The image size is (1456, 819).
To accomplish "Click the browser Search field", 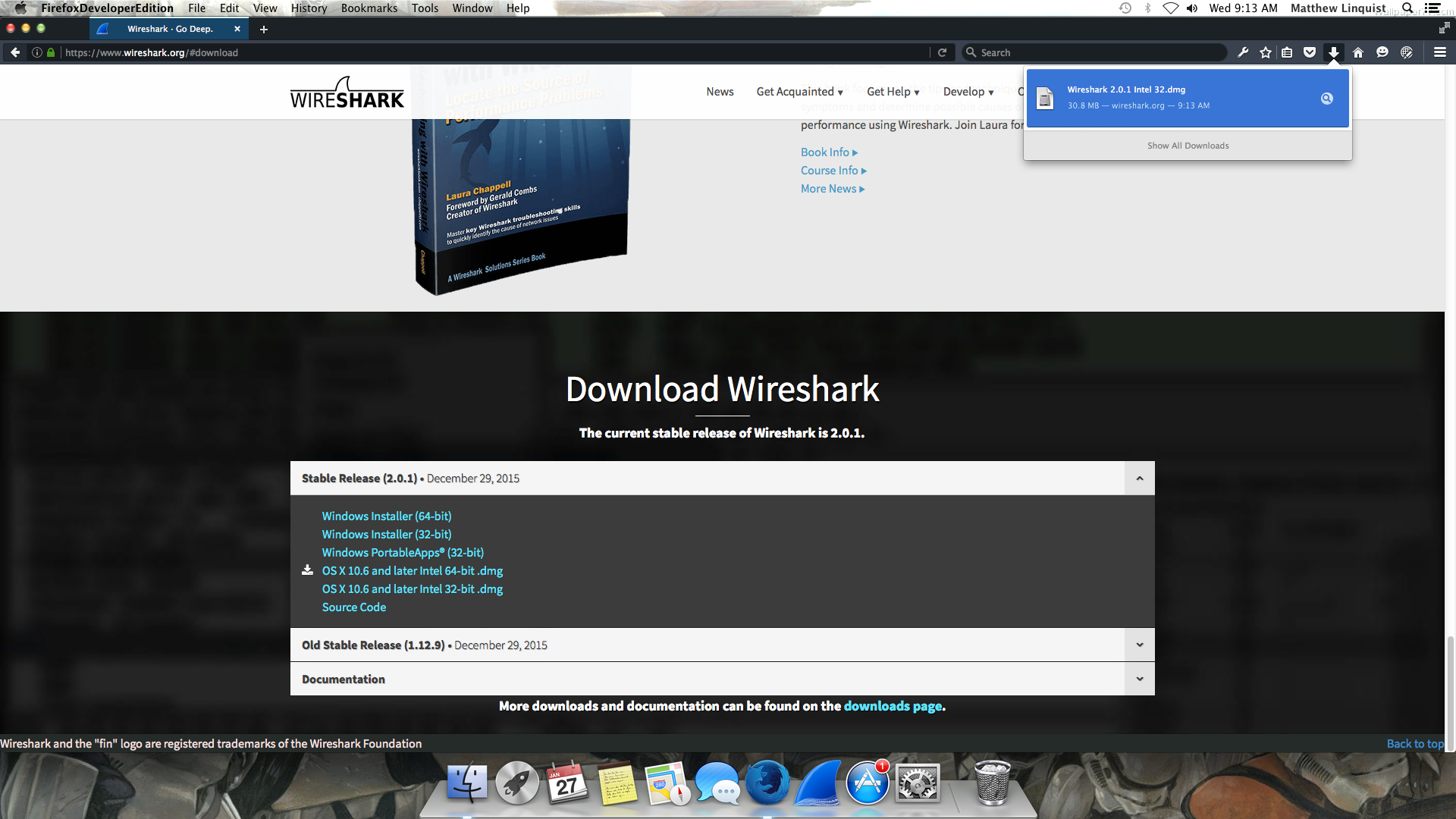I will click(1094, 52).
